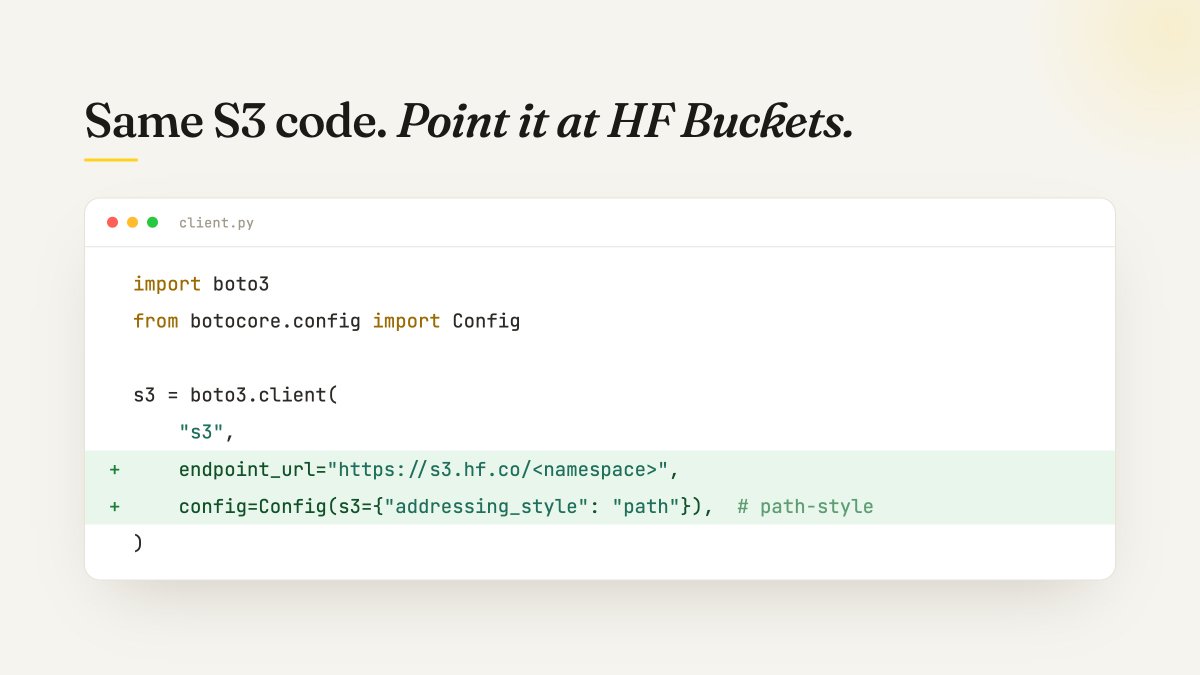Click the '# path-style' comment

click(805, 506)
